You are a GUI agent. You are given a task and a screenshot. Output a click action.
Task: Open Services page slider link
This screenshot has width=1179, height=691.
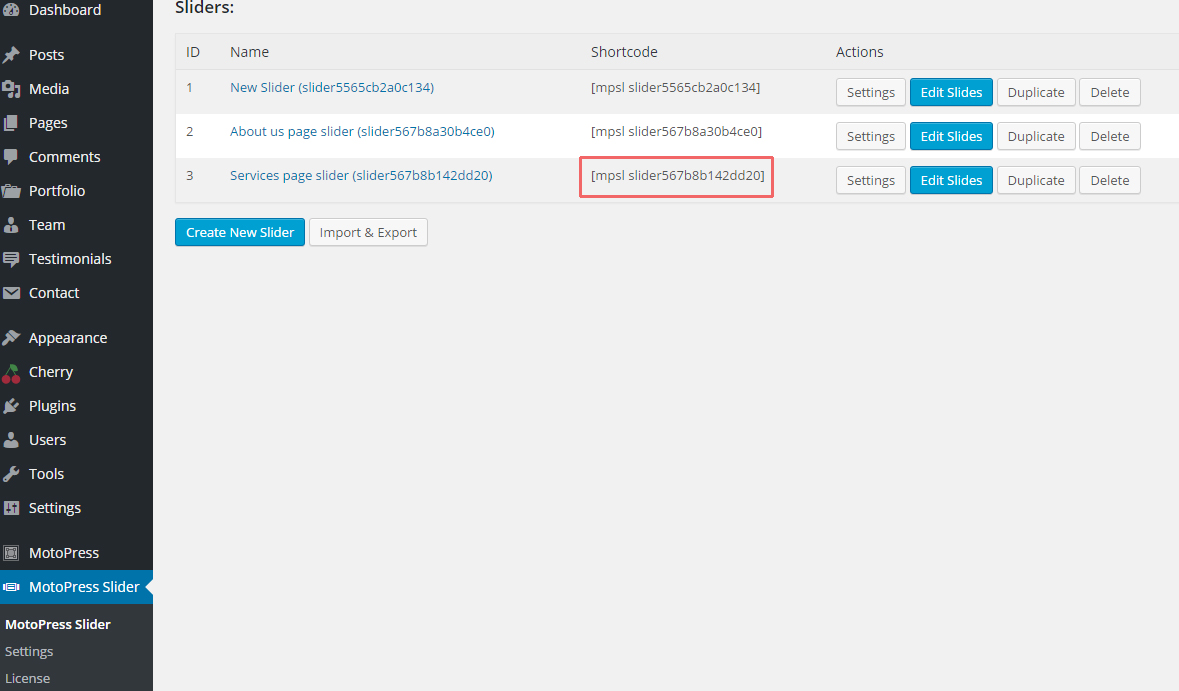point(361,175)
